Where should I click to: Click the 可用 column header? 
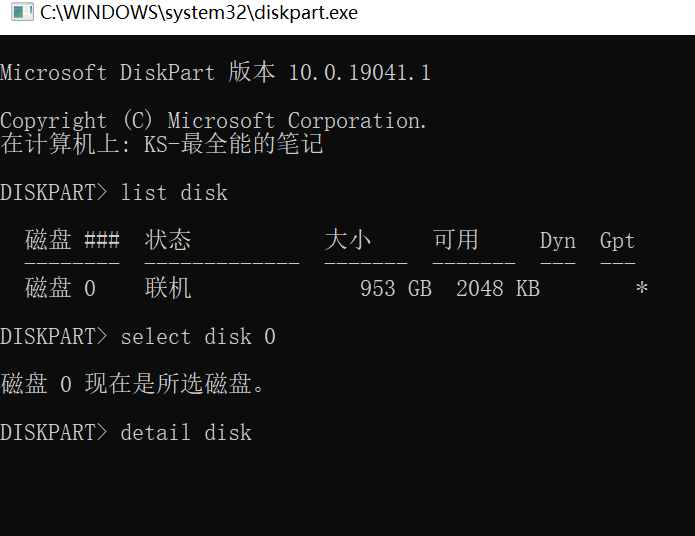tap(456, 240)
